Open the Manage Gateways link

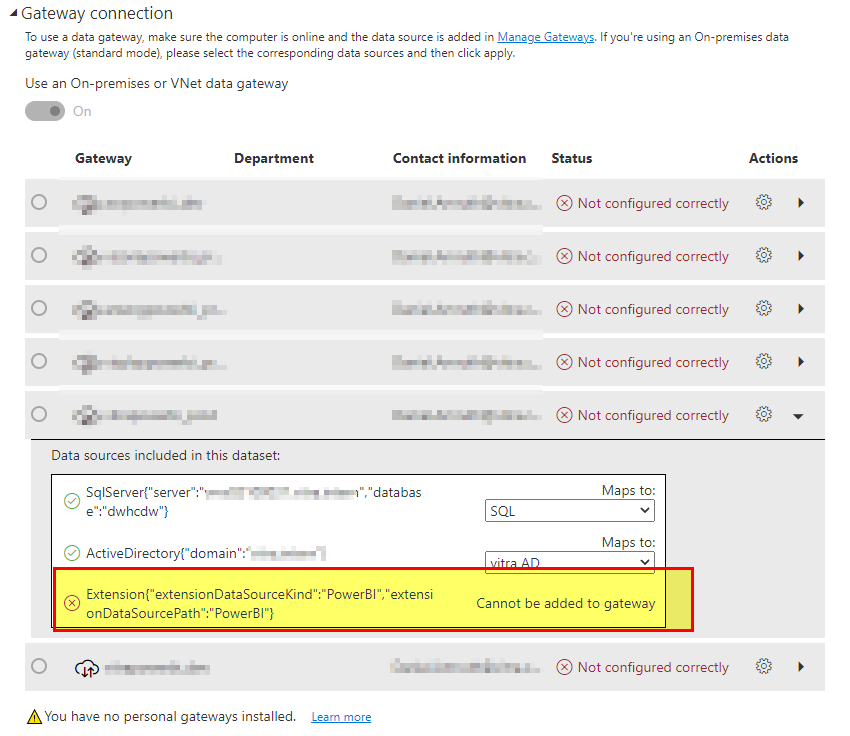[545, 37]
